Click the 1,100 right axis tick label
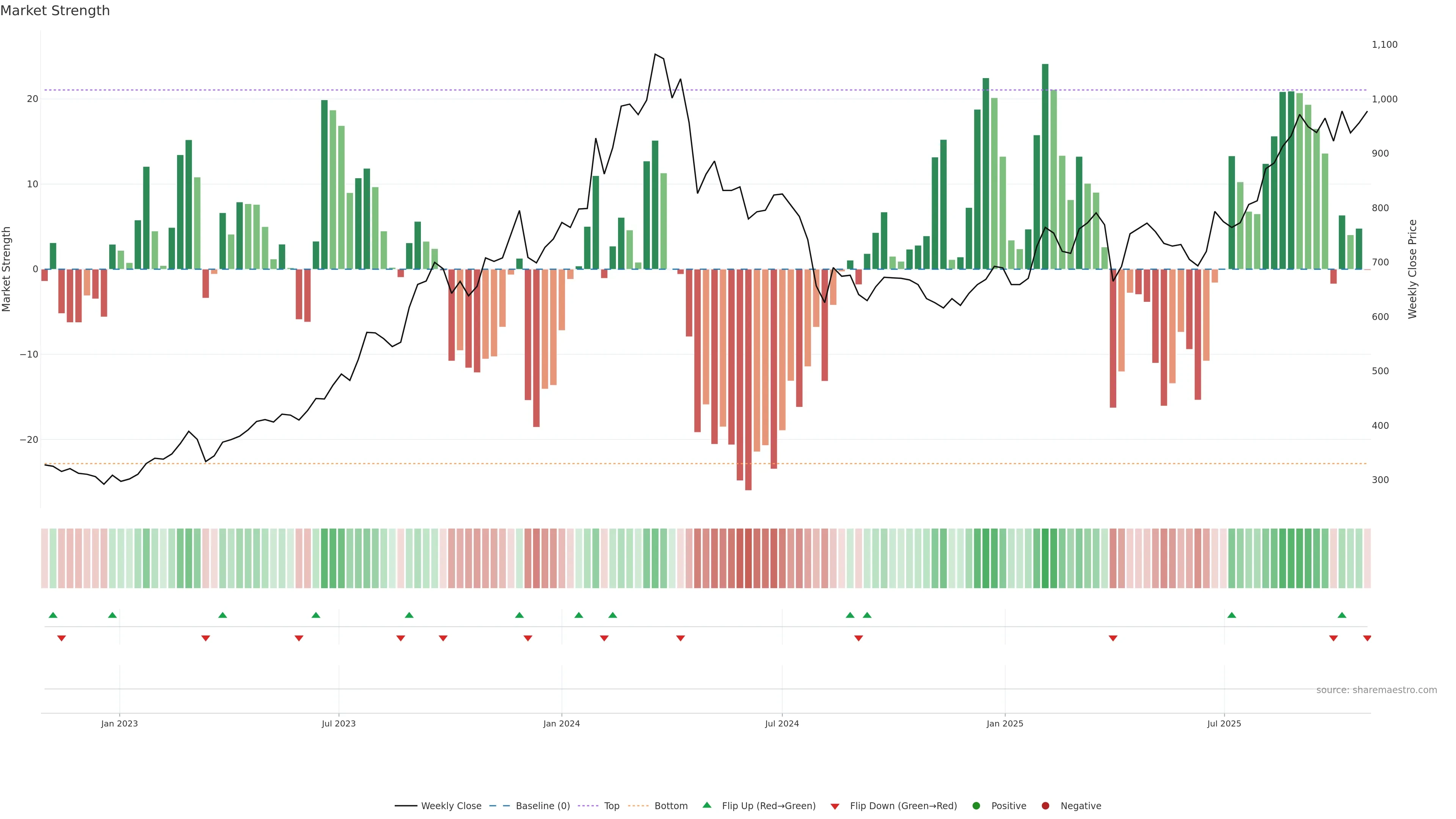The width and height of the screenshot is (1456, 819). point(1384,45)
